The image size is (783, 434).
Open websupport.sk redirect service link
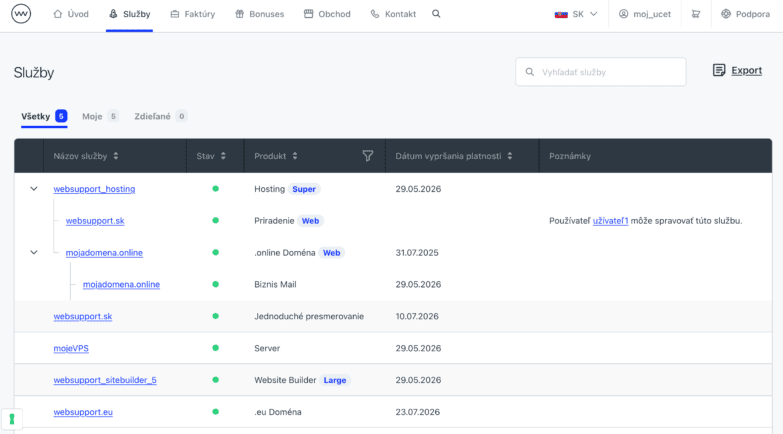tap(83, 317)
